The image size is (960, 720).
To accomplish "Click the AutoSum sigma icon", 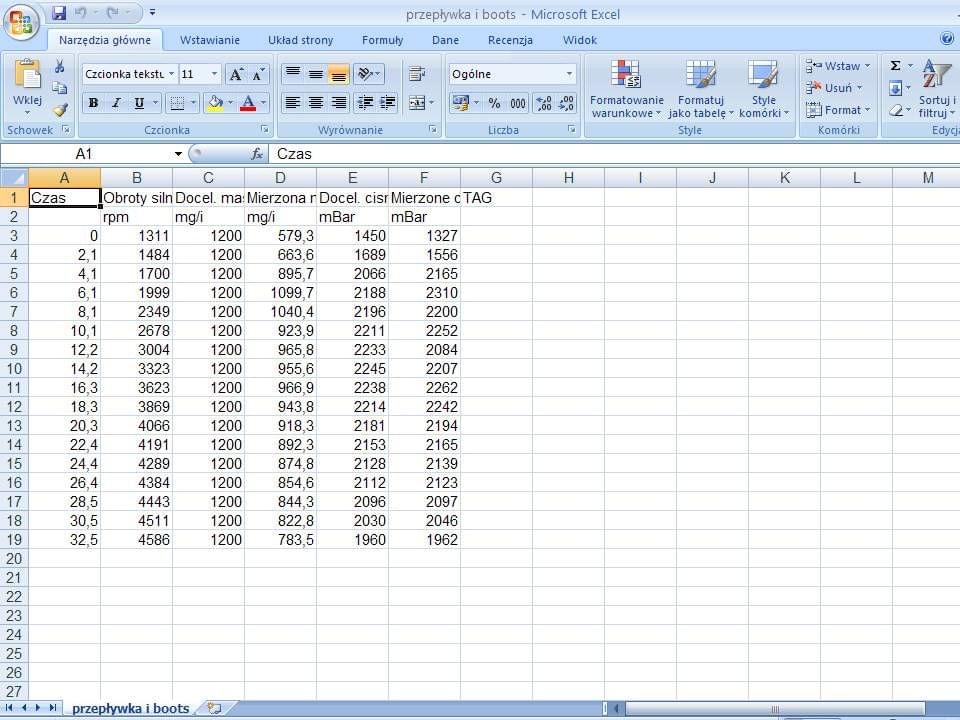I will tap(896, 66).
